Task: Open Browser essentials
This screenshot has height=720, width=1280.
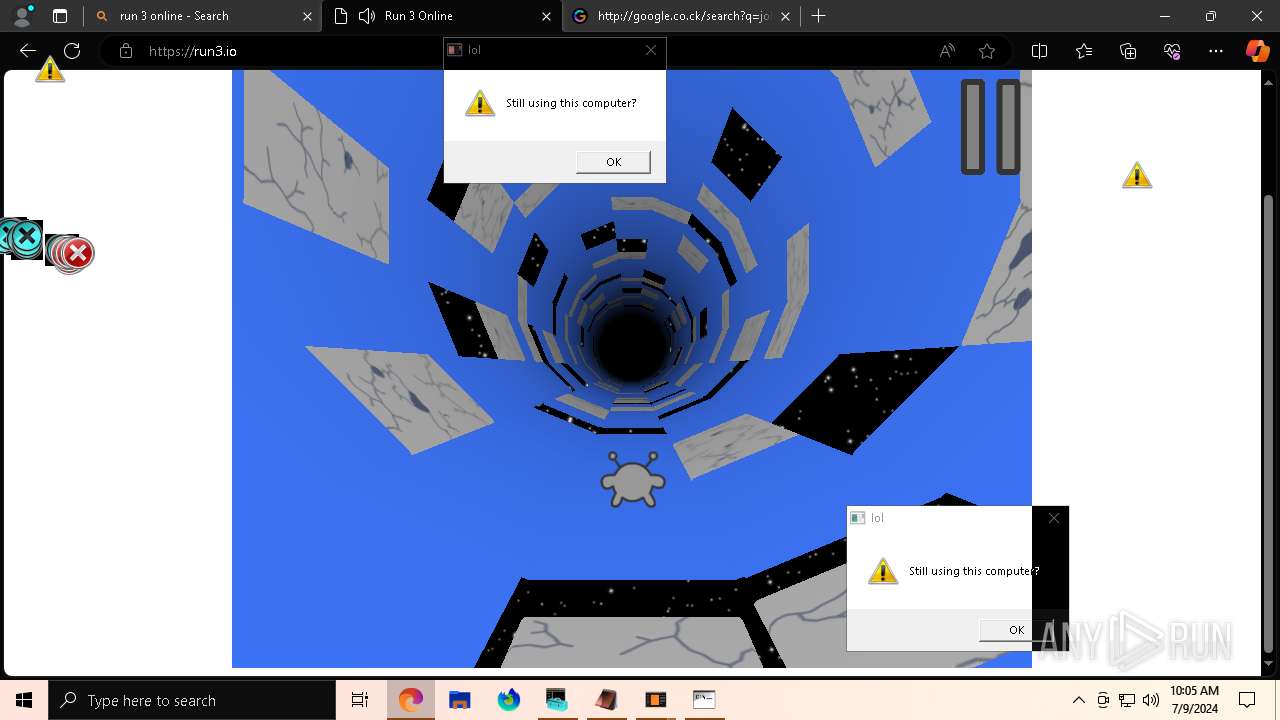Action: tap(1172, 51)
